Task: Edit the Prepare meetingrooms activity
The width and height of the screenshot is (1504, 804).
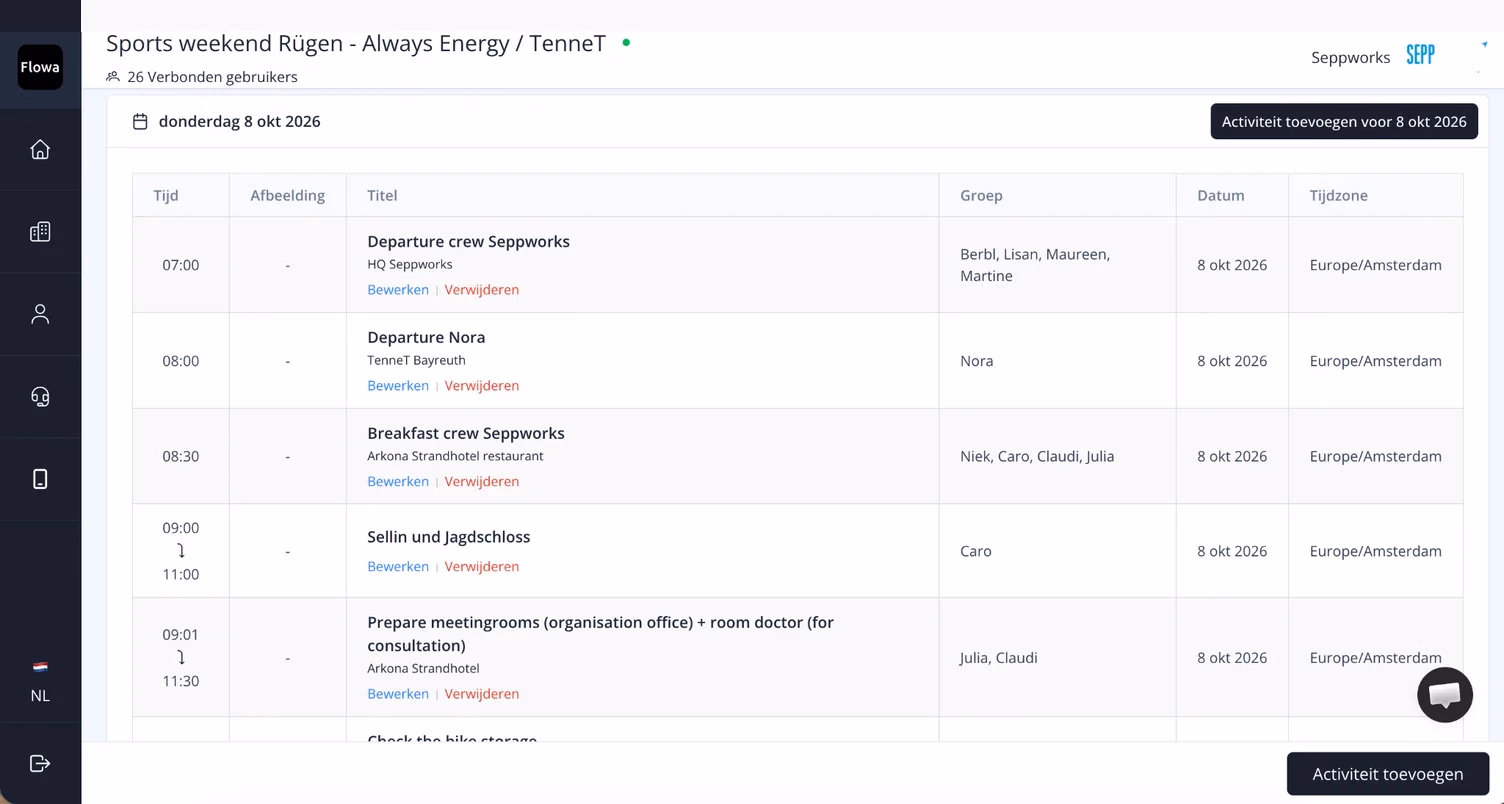Action: (x=398, y=694)
